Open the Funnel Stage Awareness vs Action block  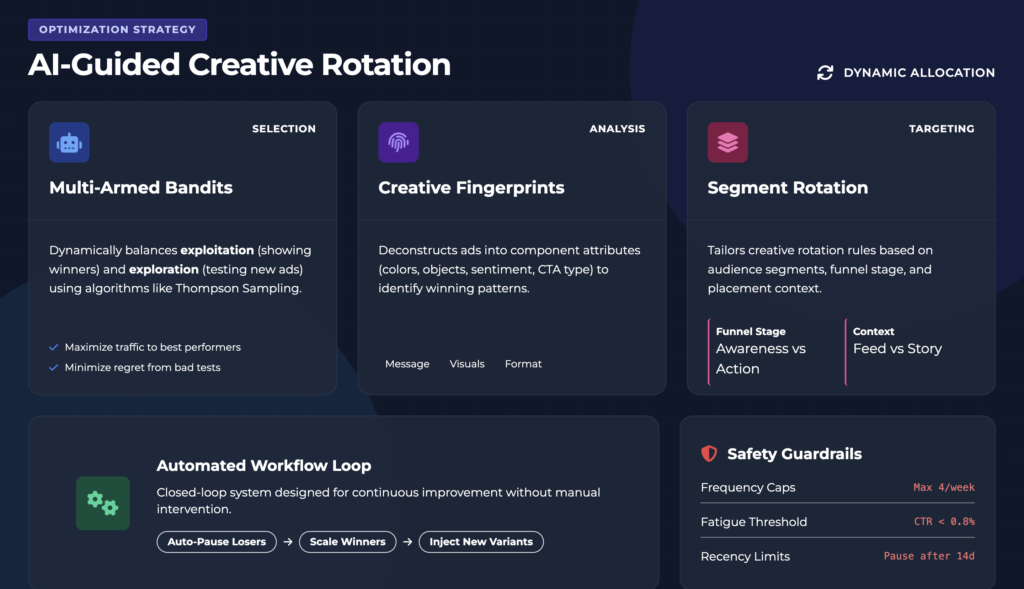770,351
